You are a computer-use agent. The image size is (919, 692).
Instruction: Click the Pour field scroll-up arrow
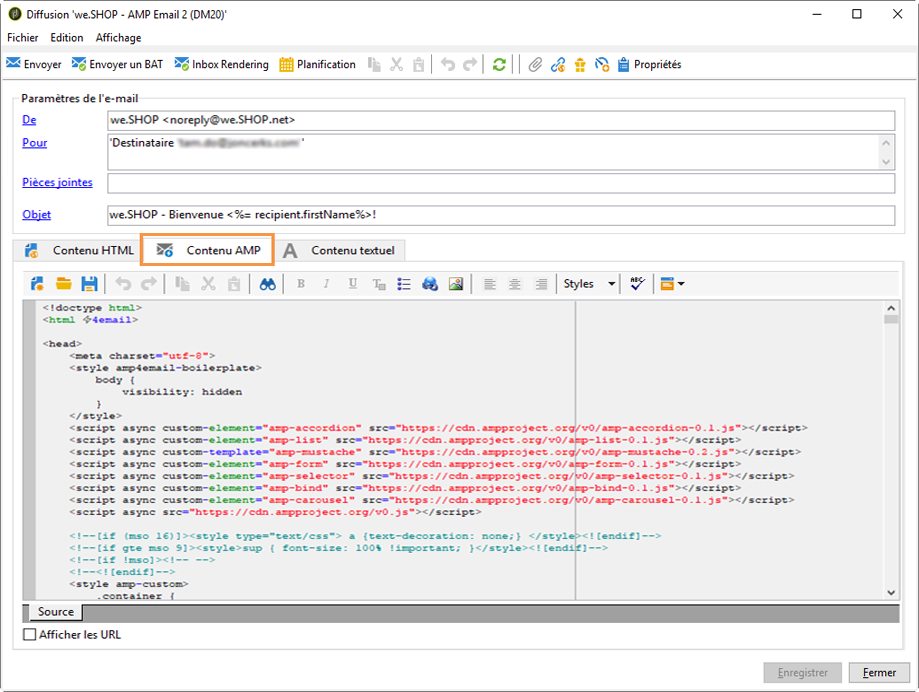point(886,143)
